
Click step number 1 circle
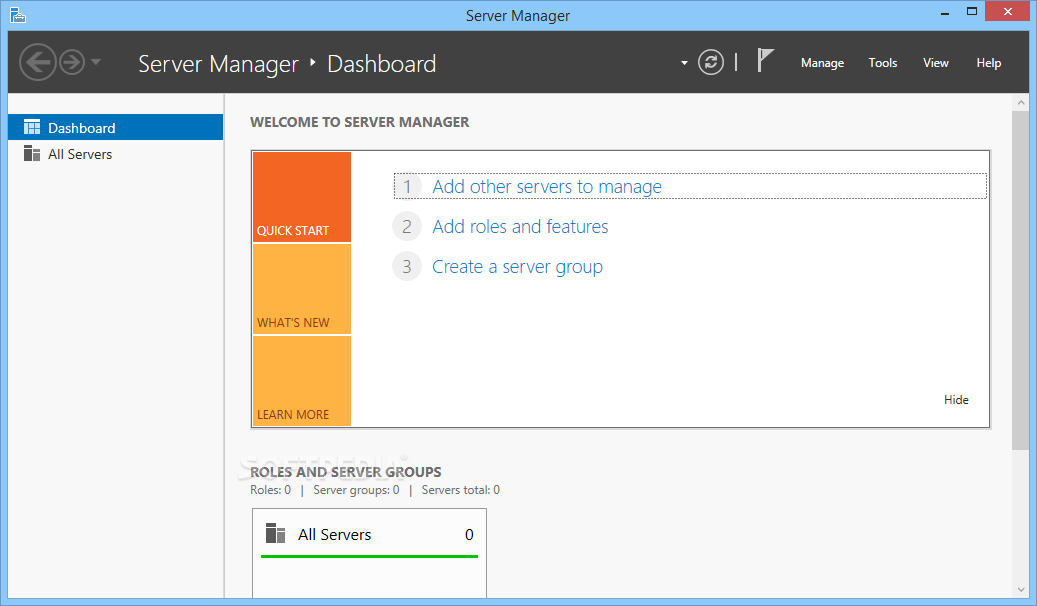[x=407, y=187]
